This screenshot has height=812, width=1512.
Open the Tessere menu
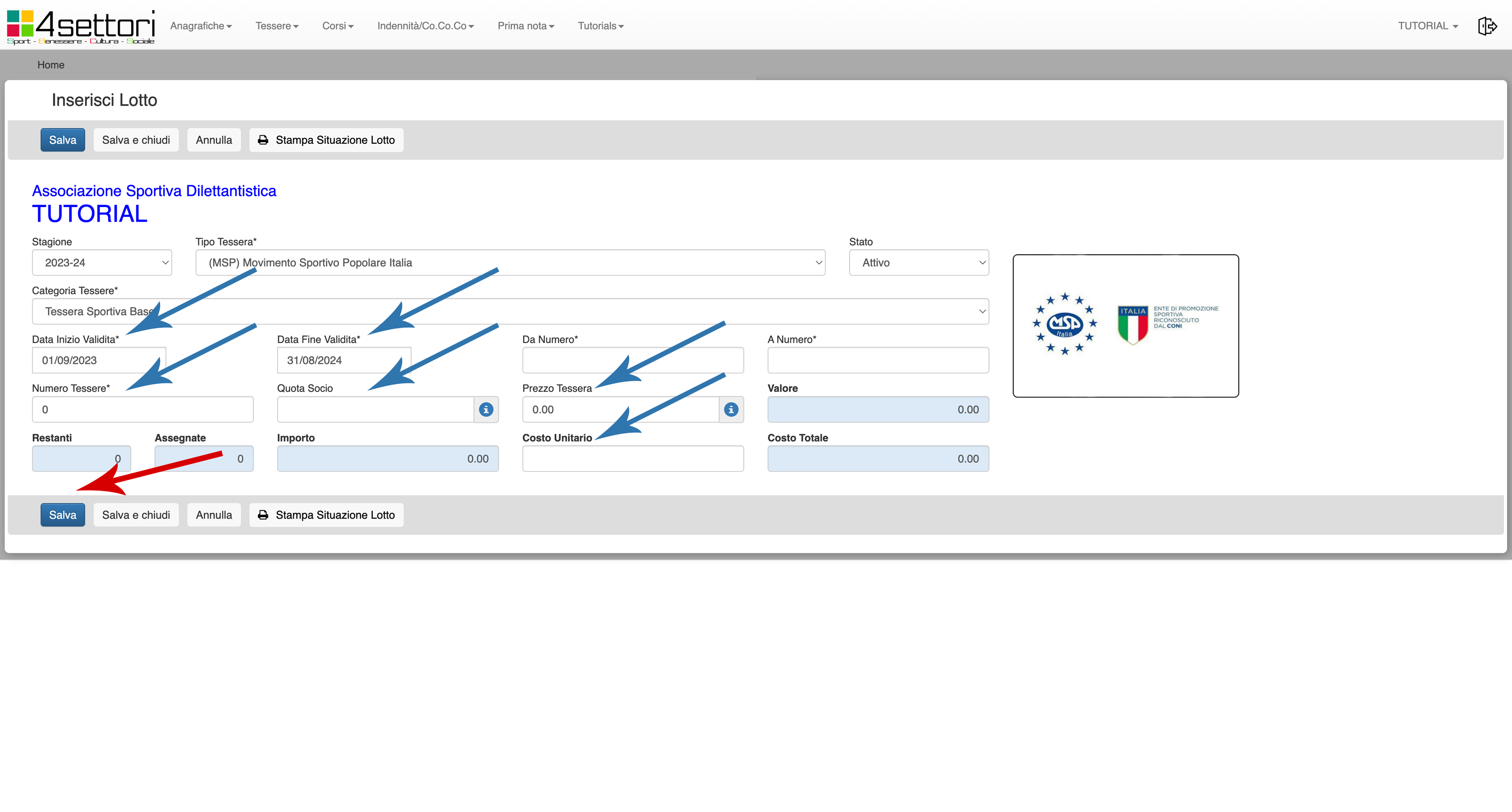coord(276,26)
